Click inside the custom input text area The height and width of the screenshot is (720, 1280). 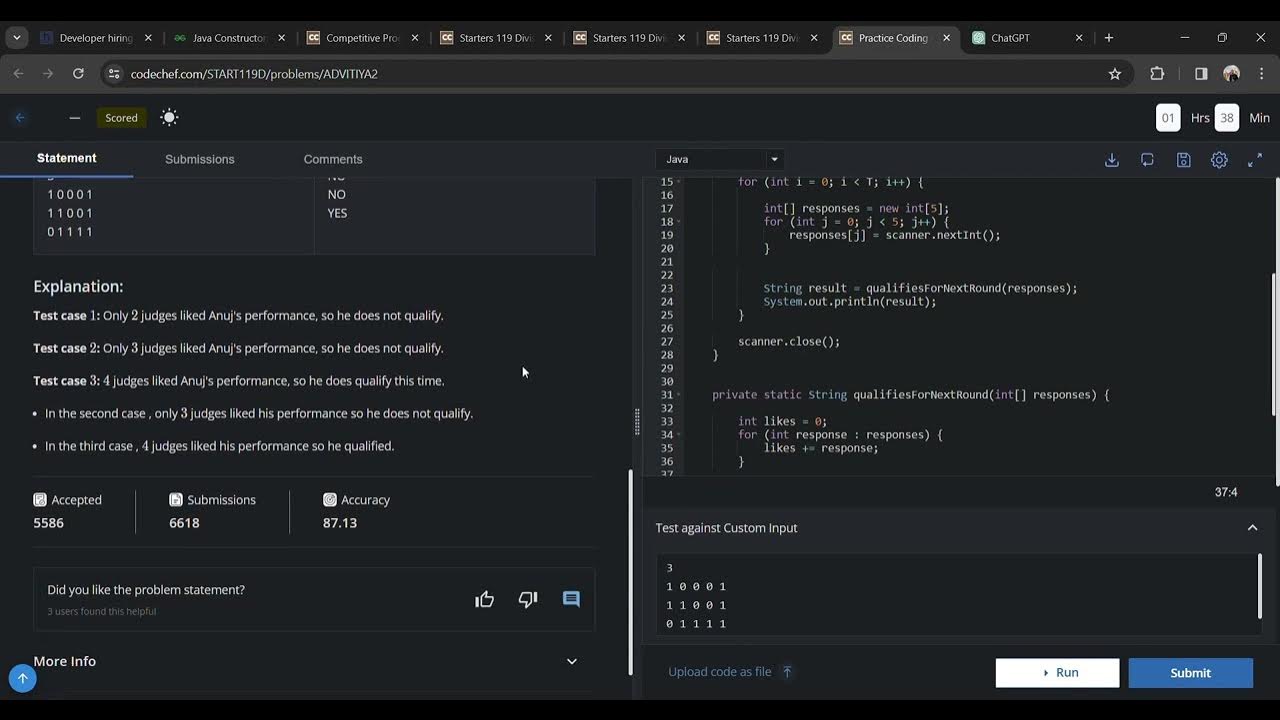click(957, 594)
